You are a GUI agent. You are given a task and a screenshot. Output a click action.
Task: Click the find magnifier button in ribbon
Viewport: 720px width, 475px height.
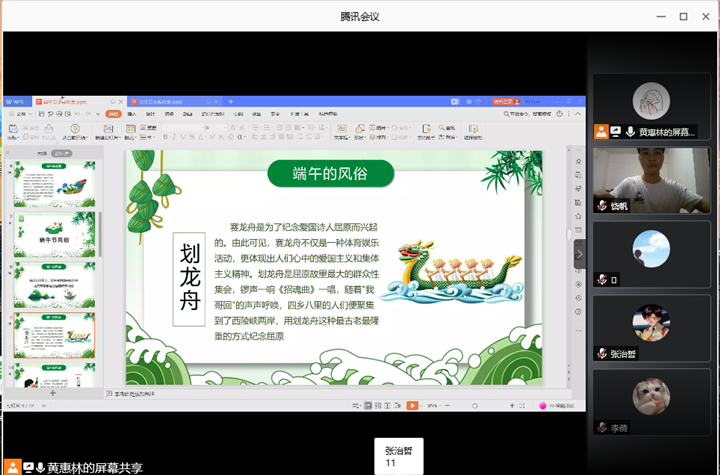[446, 127]
